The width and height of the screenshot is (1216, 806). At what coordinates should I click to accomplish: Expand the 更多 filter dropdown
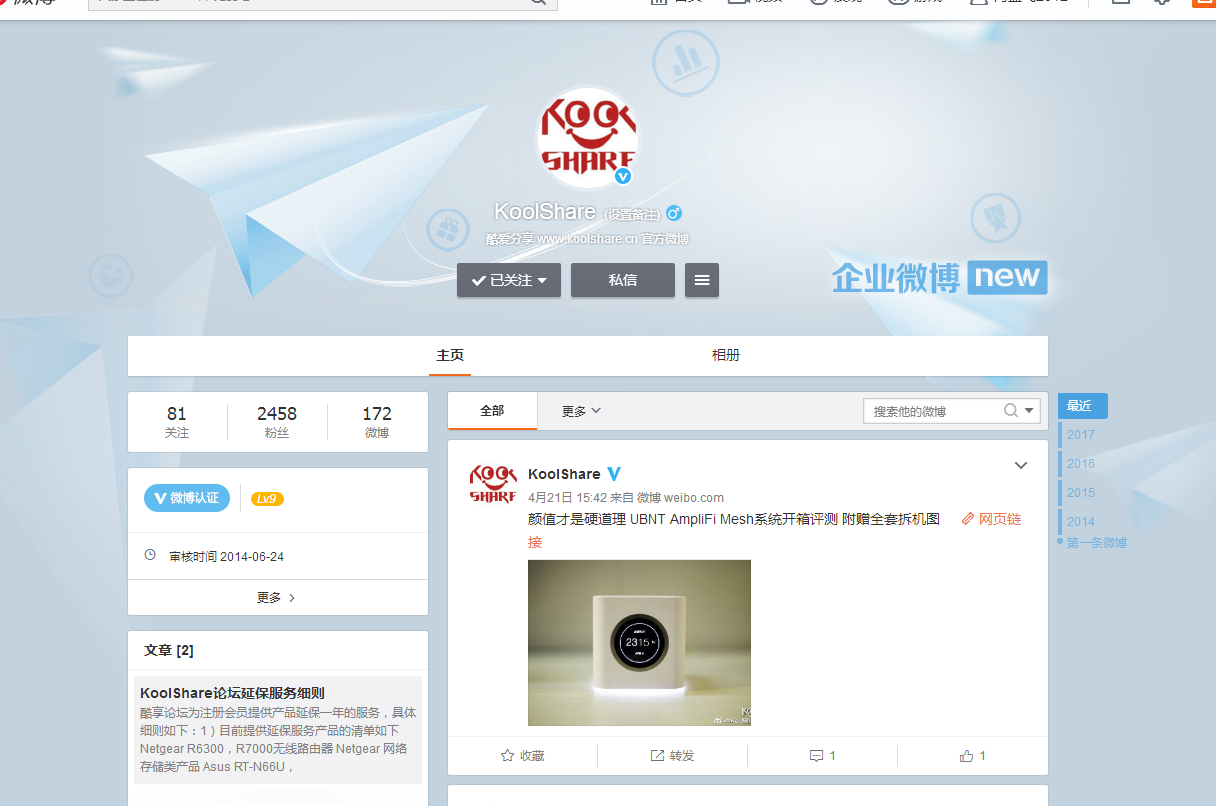tap(581, 411)
